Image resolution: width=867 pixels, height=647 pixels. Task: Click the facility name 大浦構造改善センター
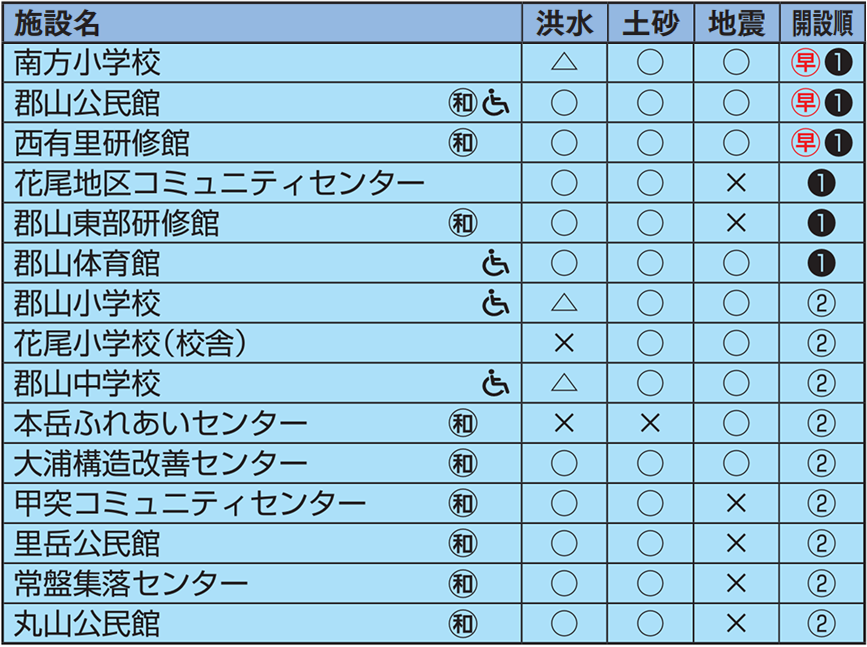[x=160, y=463]
